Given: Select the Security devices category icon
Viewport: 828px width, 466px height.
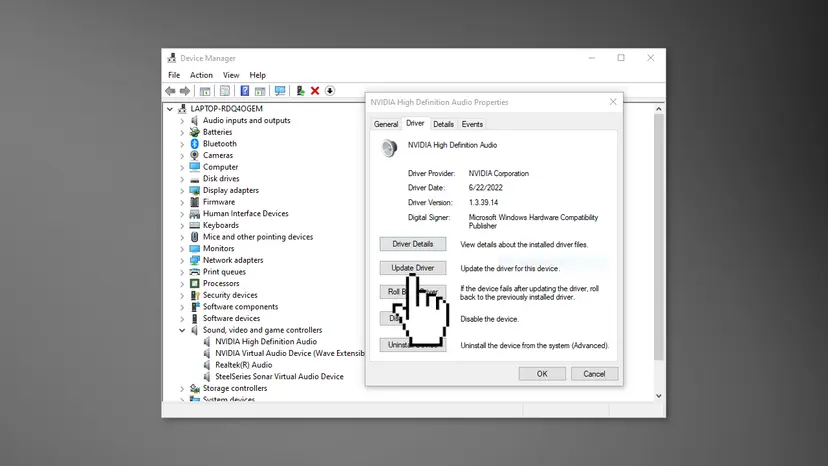Looking at the screenshot, I should 194,295.
